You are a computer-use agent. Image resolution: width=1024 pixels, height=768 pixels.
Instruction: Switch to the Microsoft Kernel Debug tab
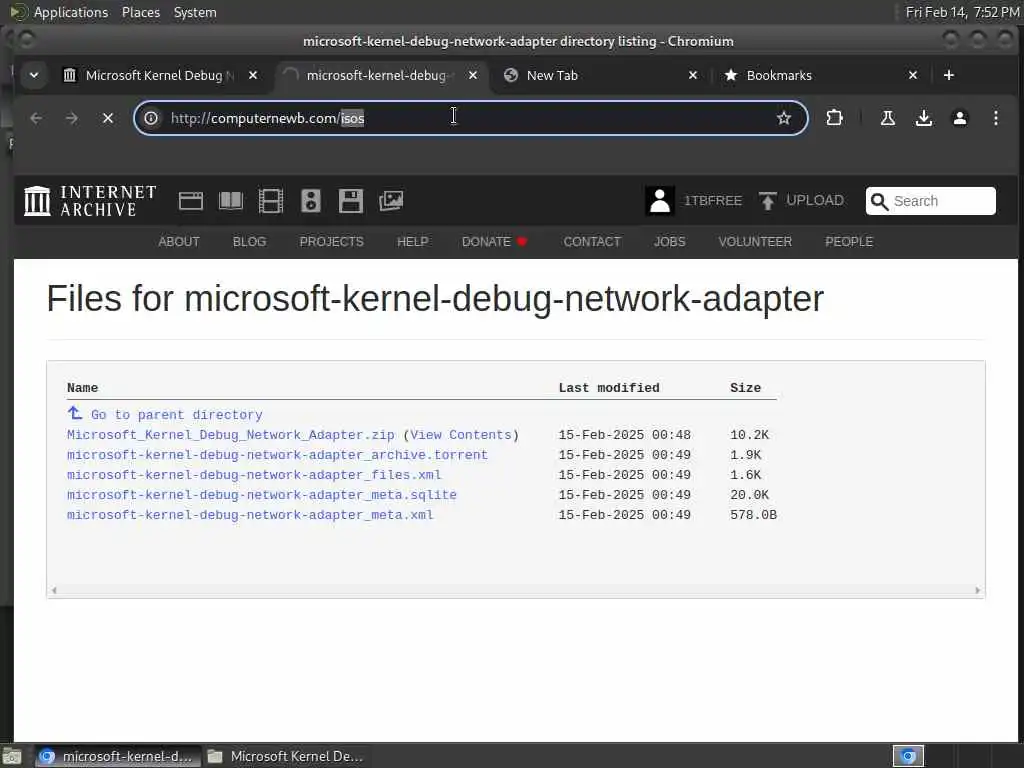pyautogui.click(x=160, y=75)
